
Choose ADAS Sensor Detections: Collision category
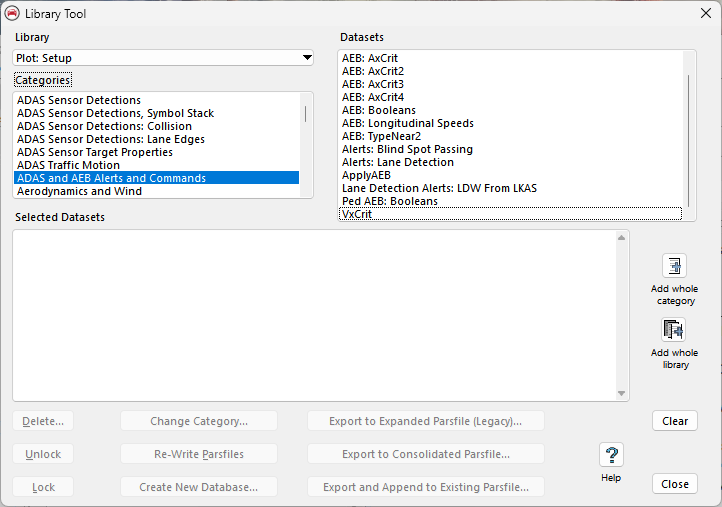104,126
